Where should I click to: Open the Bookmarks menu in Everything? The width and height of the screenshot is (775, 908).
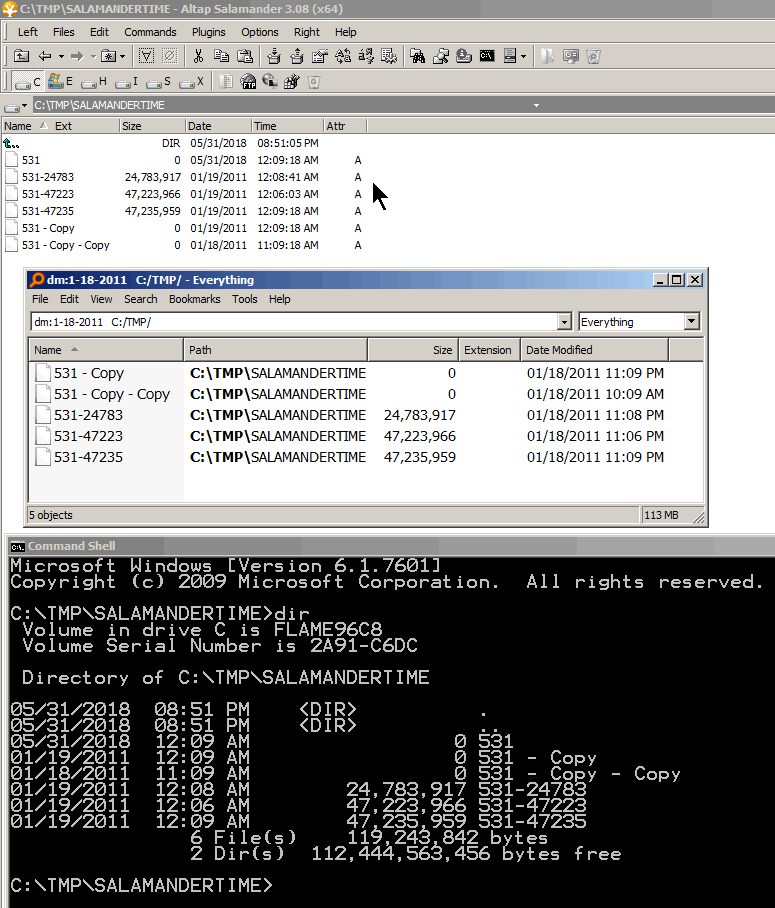click(x=194, y=299)
